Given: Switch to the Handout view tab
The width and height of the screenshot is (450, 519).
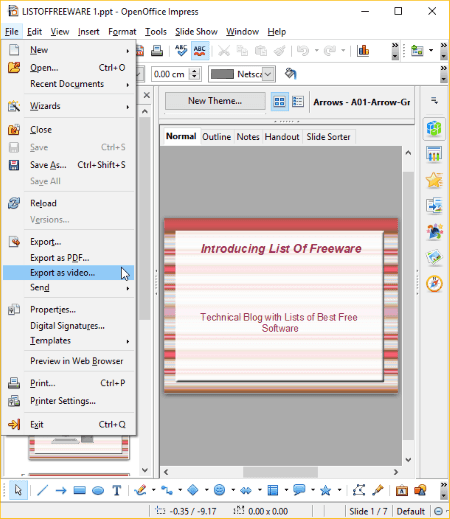Looking at the screenshot, I should tap(282, 137).
